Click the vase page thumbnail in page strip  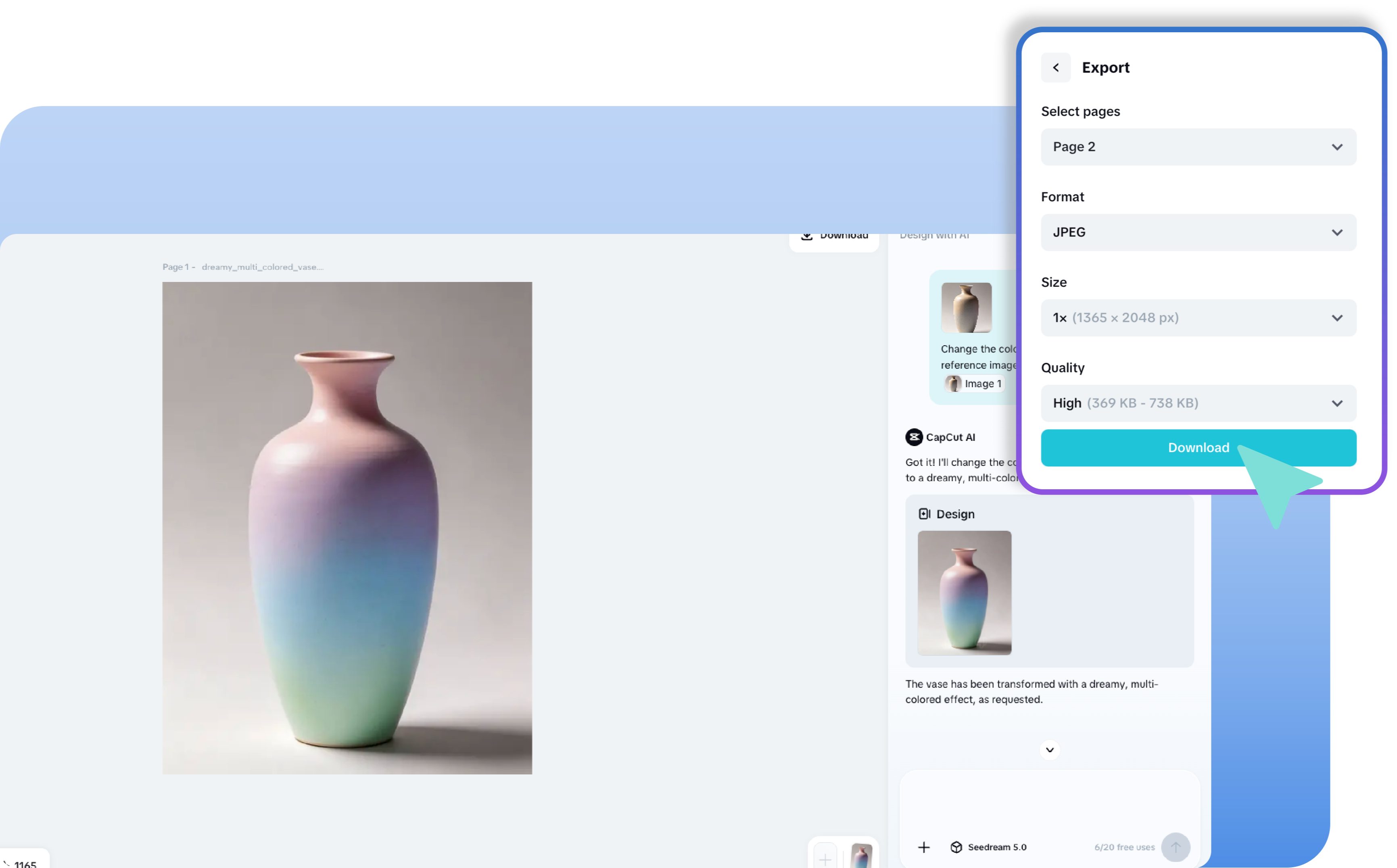tap(861, 857)
